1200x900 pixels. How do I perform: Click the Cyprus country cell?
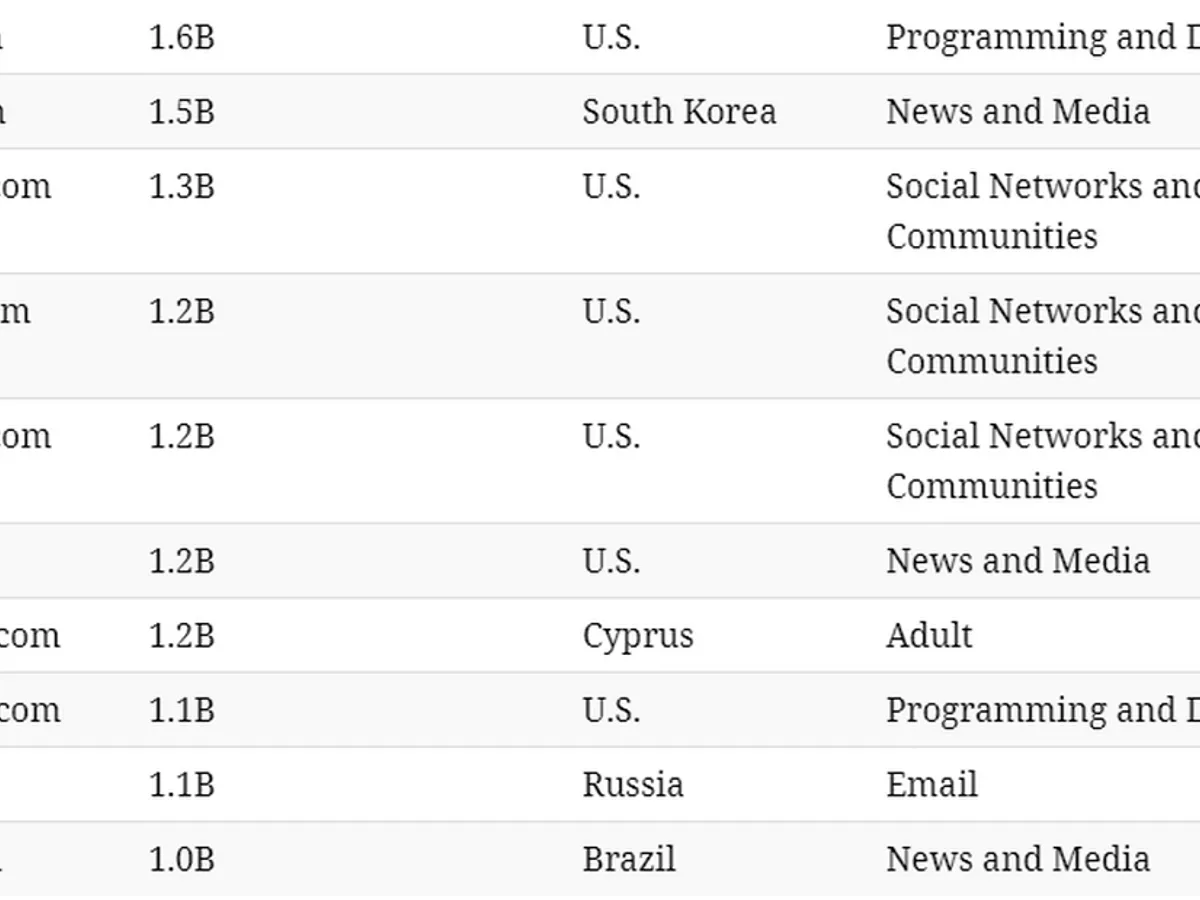637,636
